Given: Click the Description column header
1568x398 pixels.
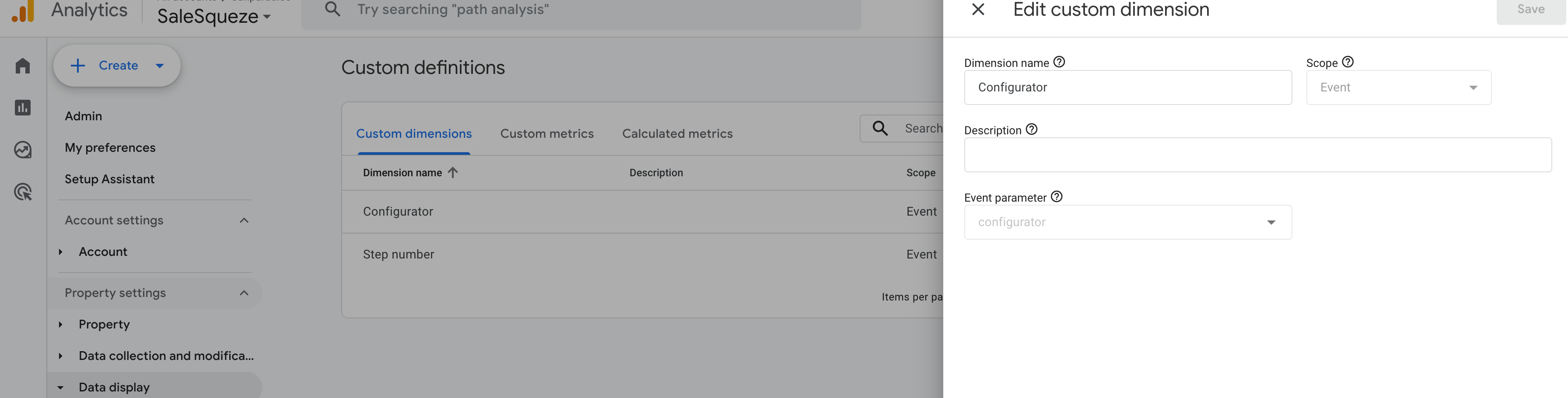Looking at the screenshot, I should click(656, 173).
